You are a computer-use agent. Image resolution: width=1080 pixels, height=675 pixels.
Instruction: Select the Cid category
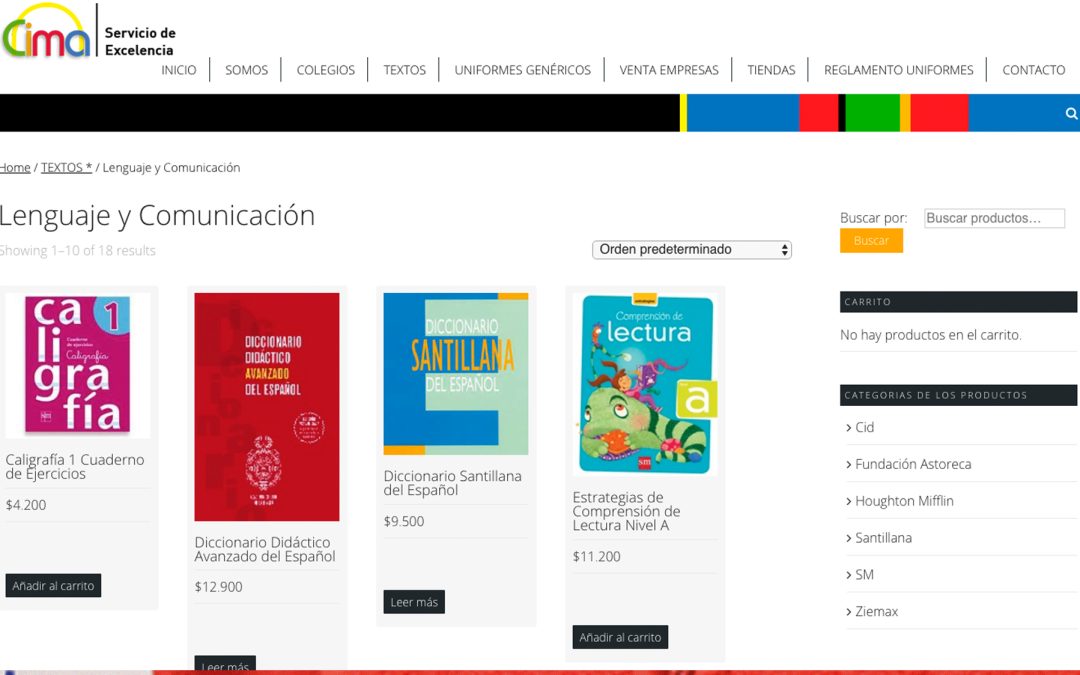click(x=864, y=427)
